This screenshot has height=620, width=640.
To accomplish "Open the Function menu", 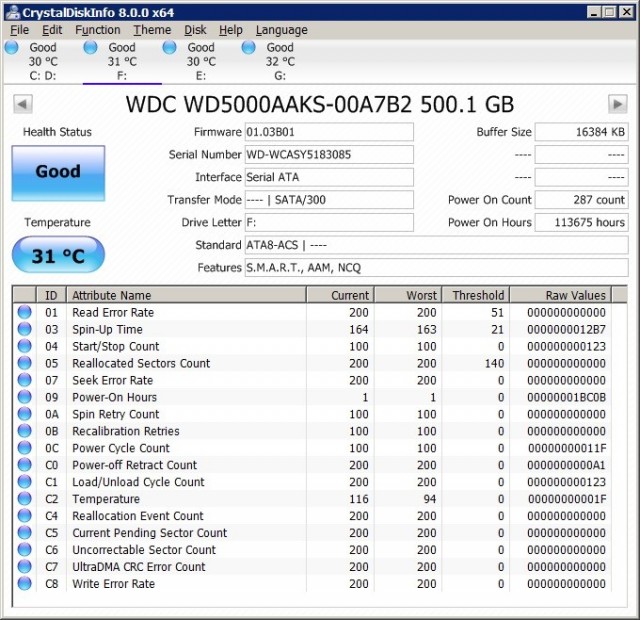I will (98, 30).
